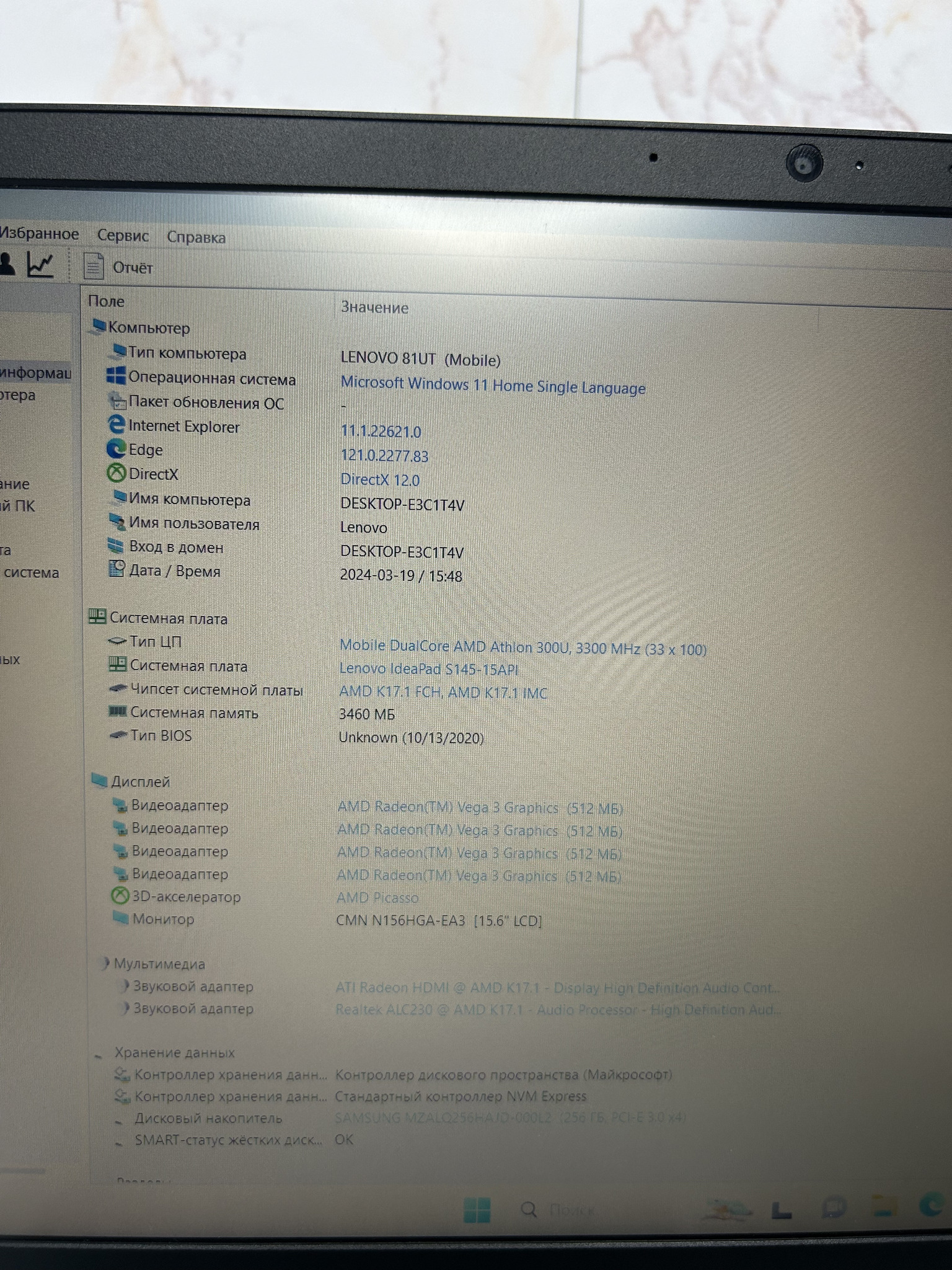Select Контроллер дискового пространства (Майкрософт) value
The height and width of the screenshot is (1270, 952).
click(x=503, y=1075)
